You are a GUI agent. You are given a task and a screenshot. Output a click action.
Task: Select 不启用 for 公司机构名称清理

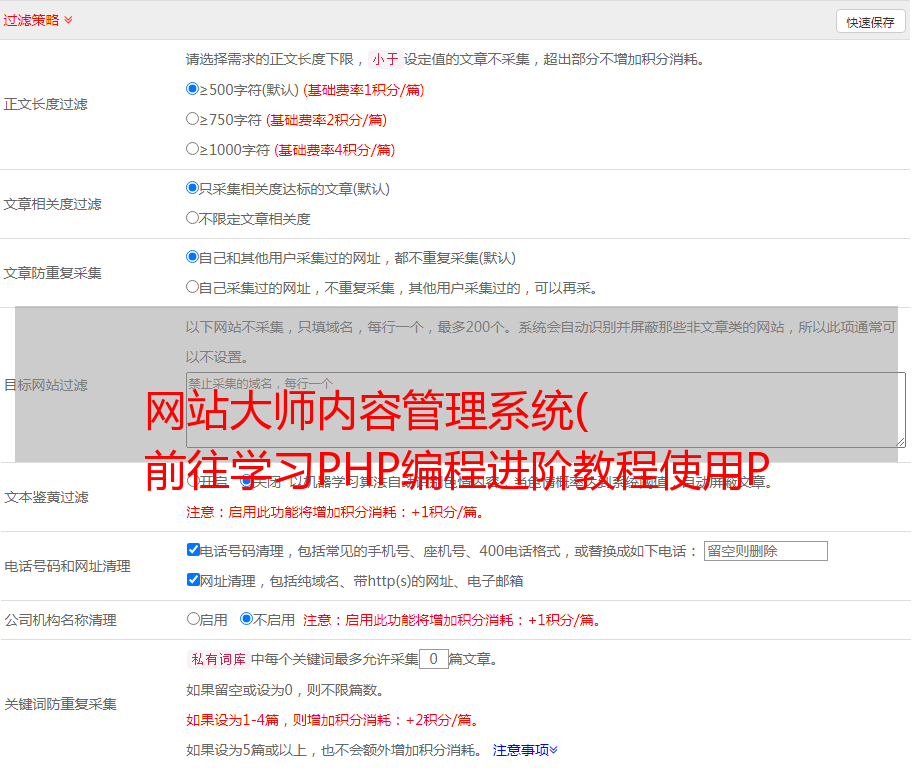coord(246,619)
